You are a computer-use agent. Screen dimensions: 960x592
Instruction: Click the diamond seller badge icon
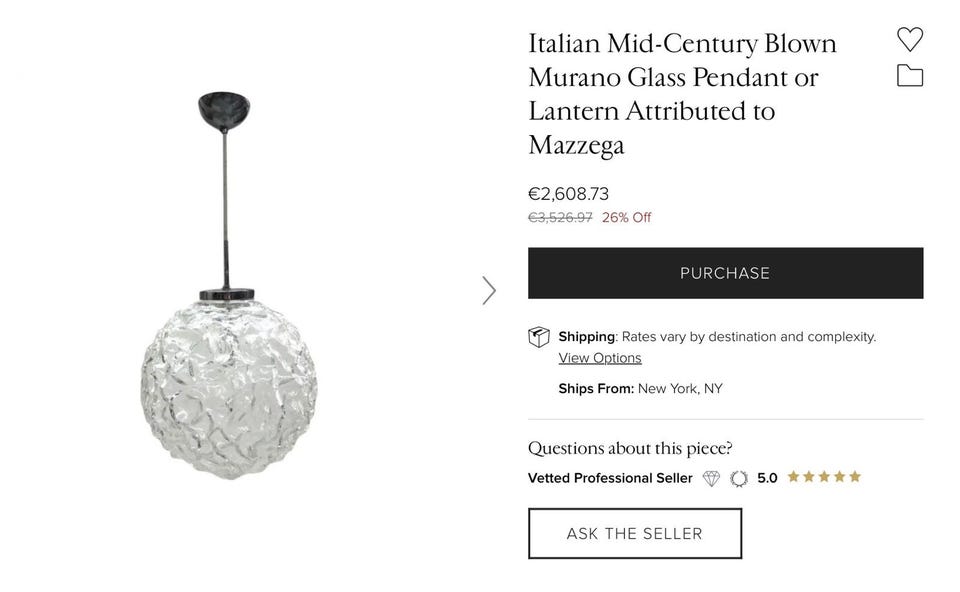coord(711,478)
